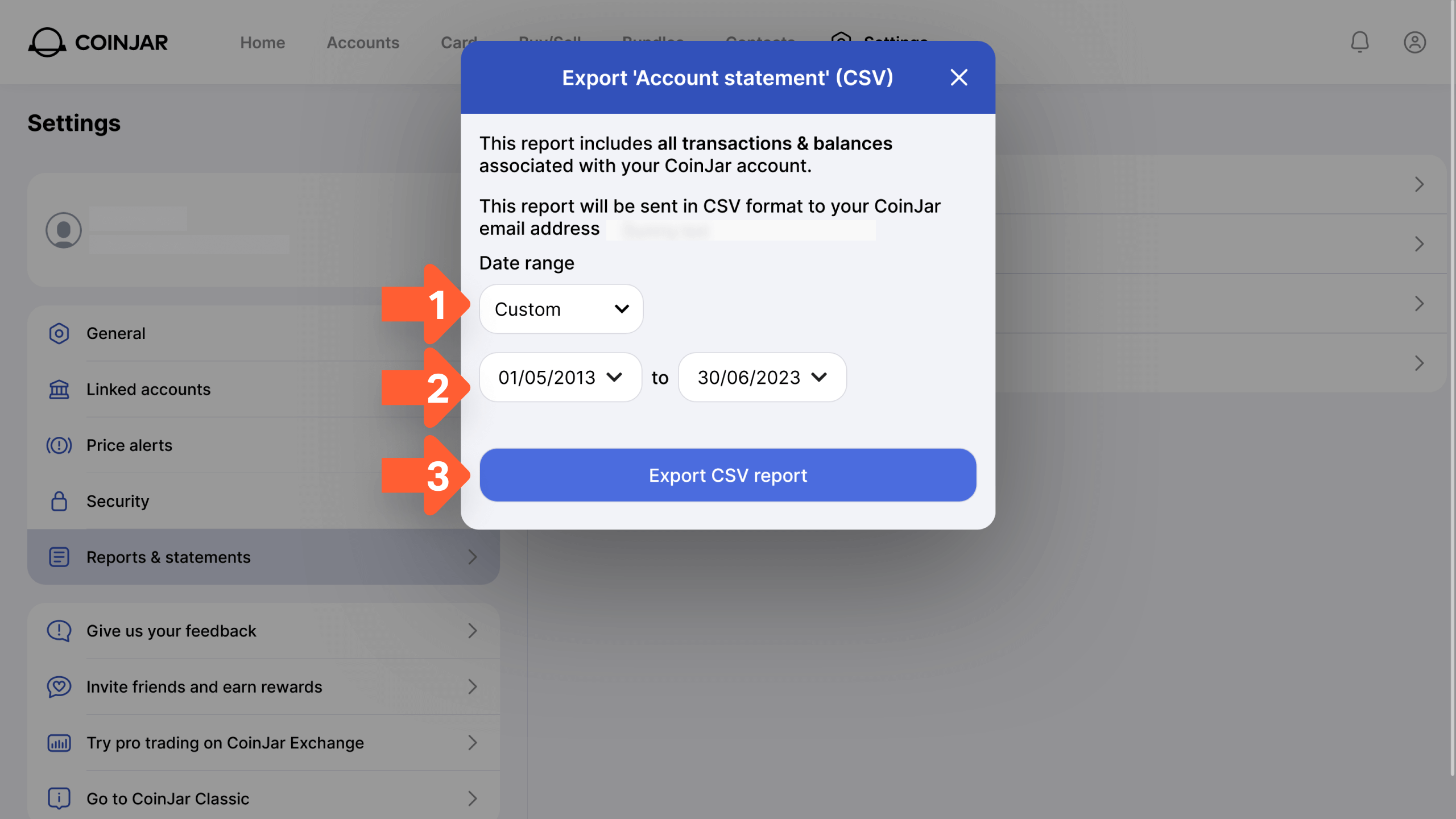Close the Export Account statement dialog
The height and width of the screenshot is (819, 1456).
click(959, 77)
